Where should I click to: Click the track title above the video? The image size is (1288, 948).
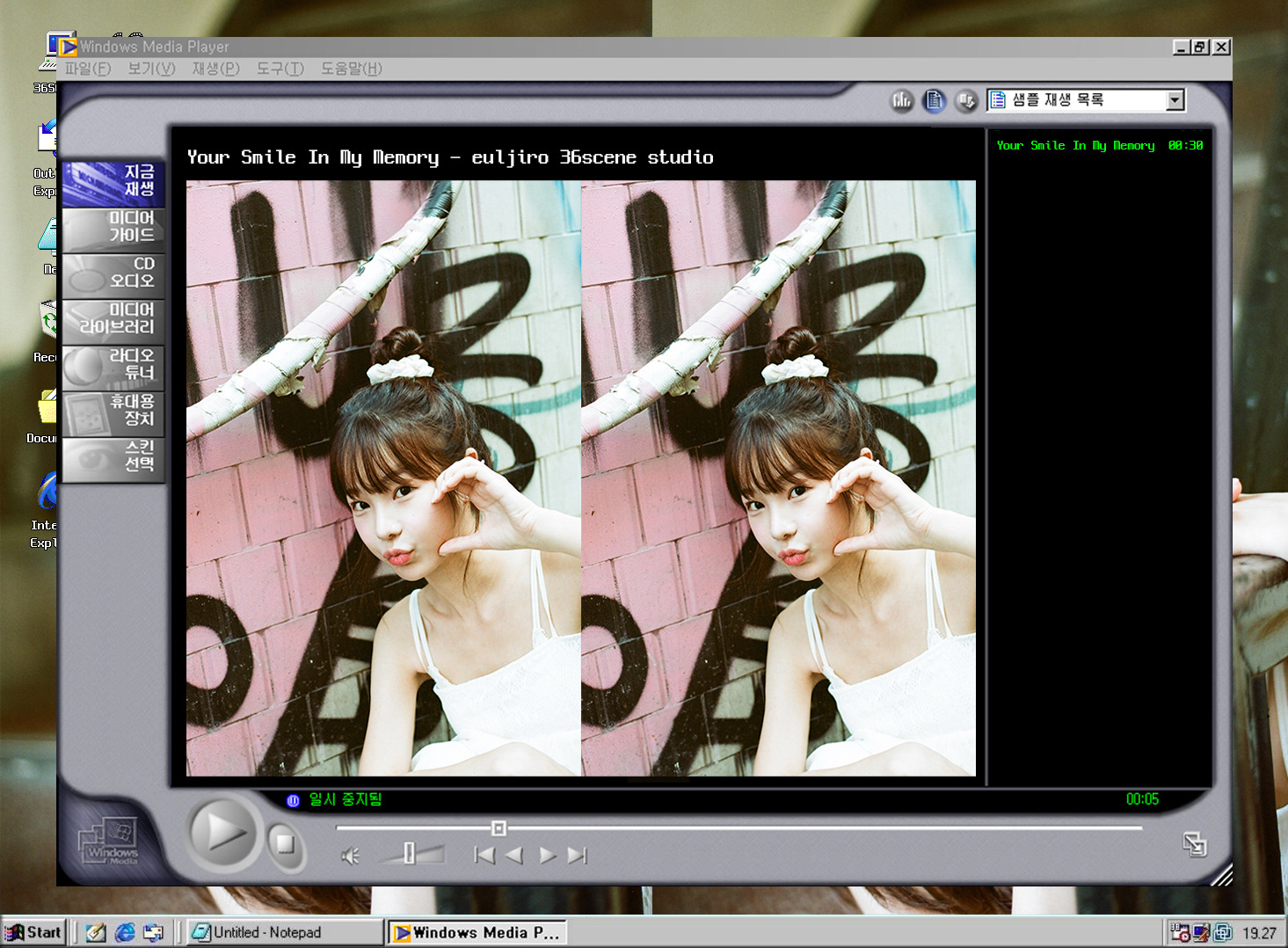[450, 157]
